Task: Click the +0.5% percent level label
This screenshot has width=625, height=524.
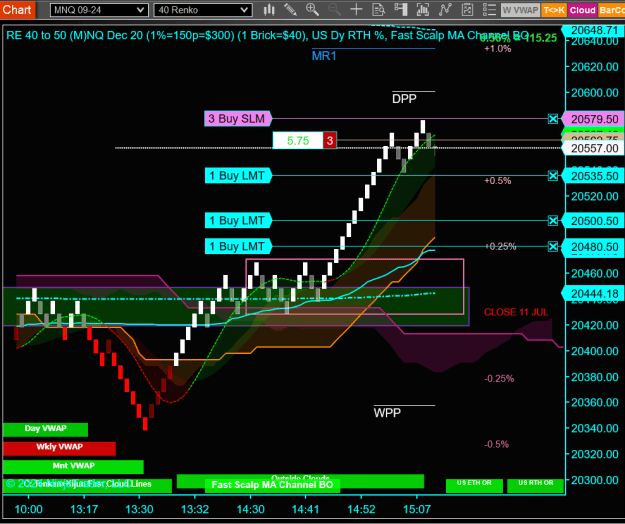Action: click(497, 181)
